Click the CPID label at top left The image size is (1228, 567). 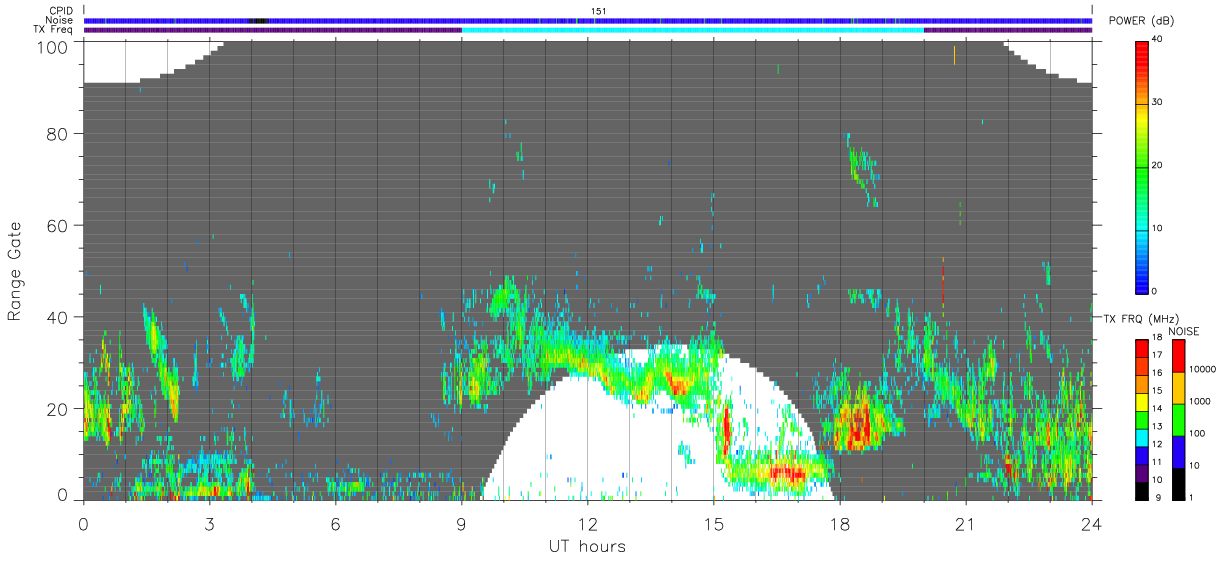point(61,11)
